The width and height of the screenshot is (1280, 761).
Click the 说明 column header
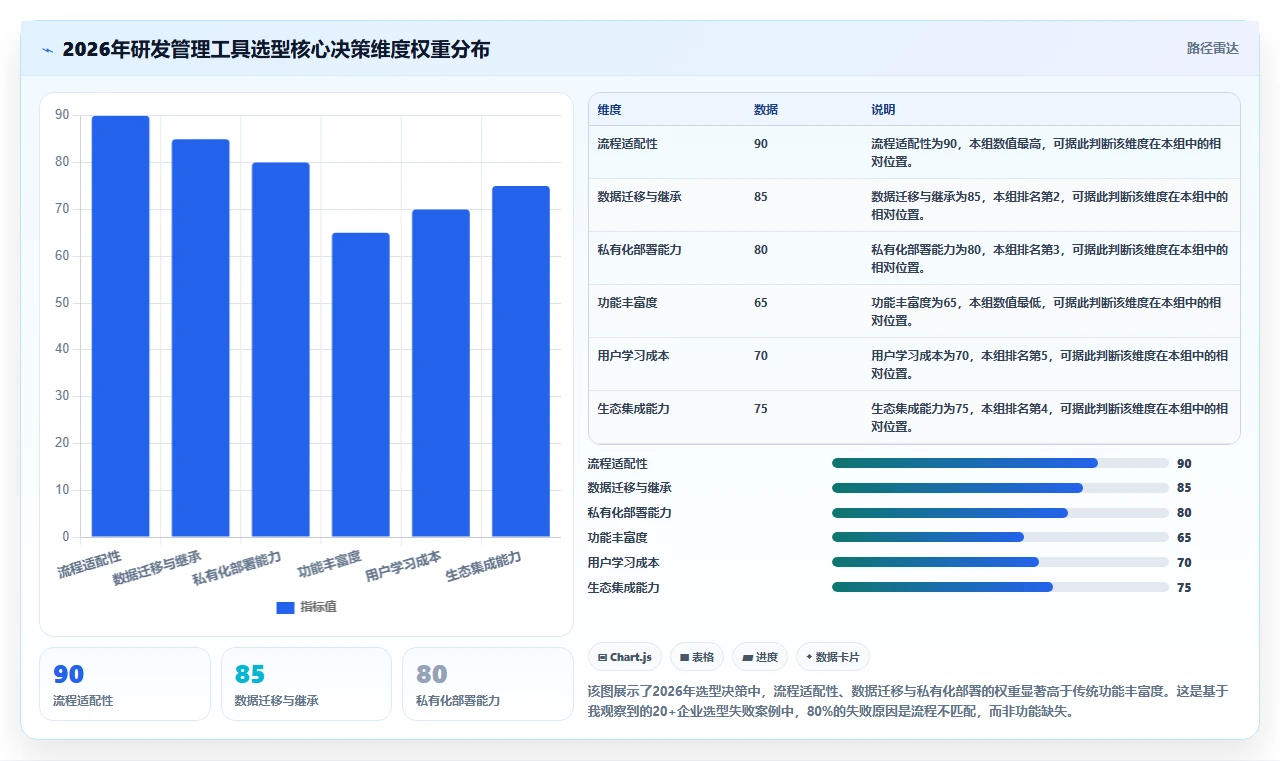(x=883, y=110)
